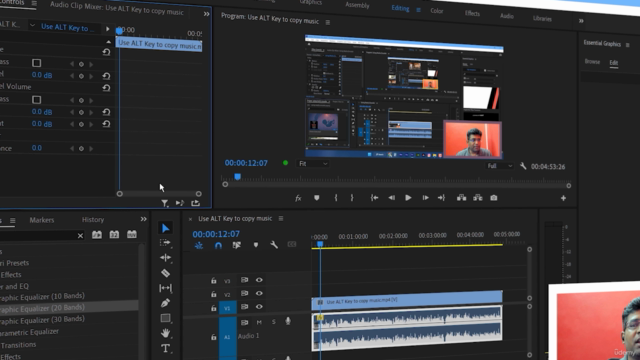Viewport: 640px width, 360px height.
Task: Switch to the Assembly workspace
Action: (x=357, y=5)
